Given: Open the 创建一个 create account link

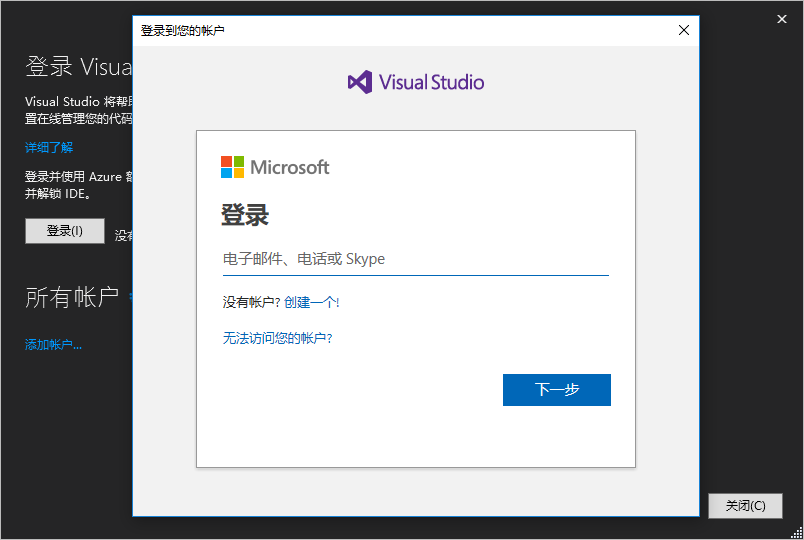Looking at the screenshot, I should [x=311, y=302].
